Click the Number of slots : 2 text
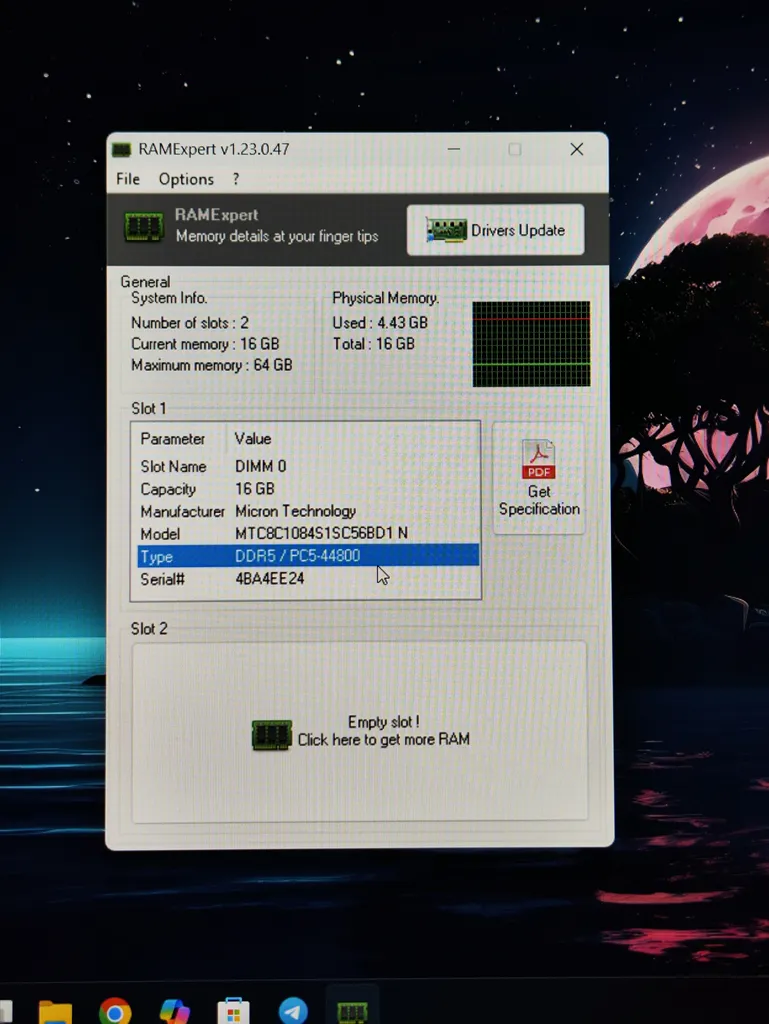 pyautogui.click(x=189, y=323)
